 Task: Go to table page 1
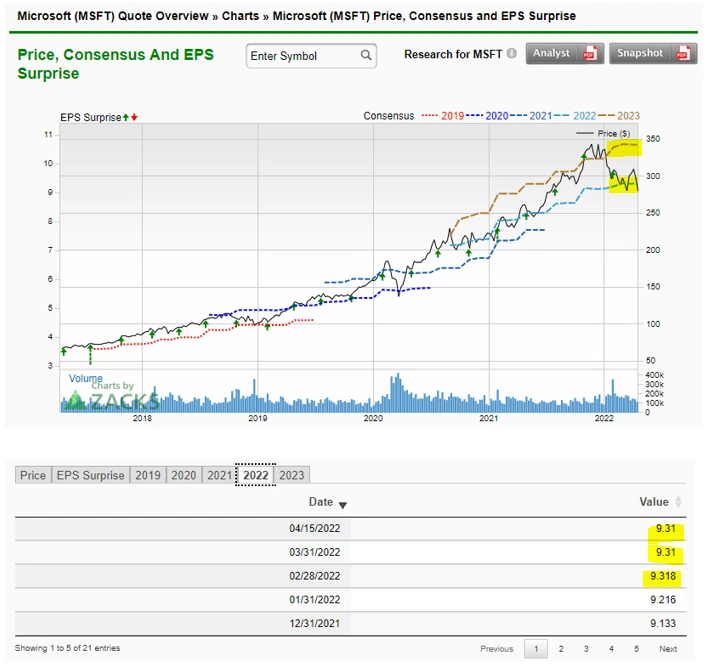click(536, 649)
